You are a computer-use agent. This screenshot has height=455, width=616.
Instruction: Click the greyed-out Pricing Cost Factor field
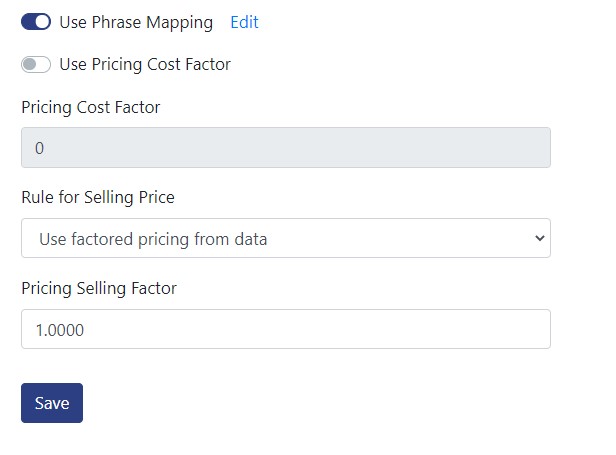[286, 147]
